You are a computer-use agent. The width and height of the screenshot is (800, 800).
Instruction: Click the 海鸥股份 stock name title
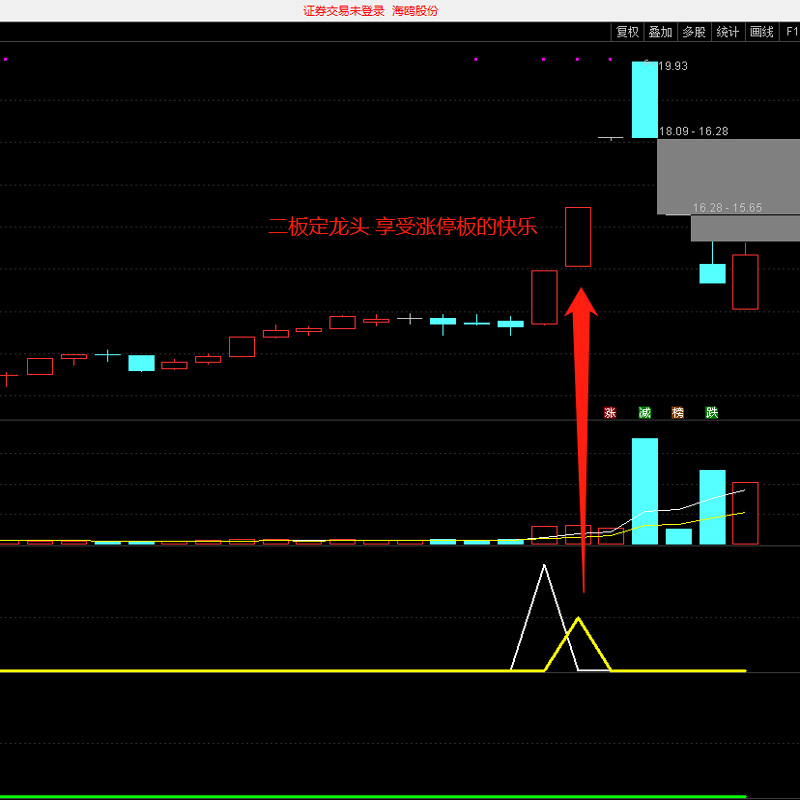pos(415,11)
